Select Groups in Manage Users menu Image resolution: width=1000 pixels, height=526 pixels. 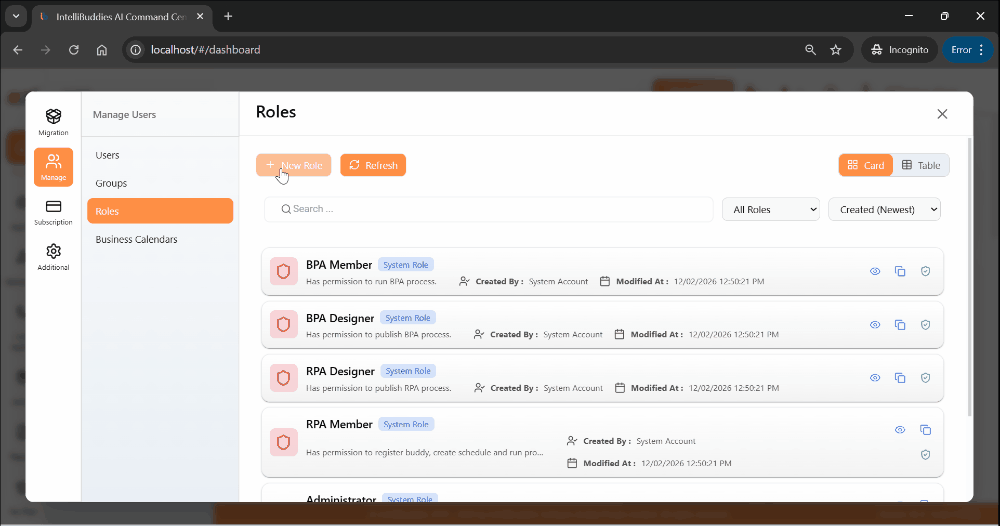111,183
